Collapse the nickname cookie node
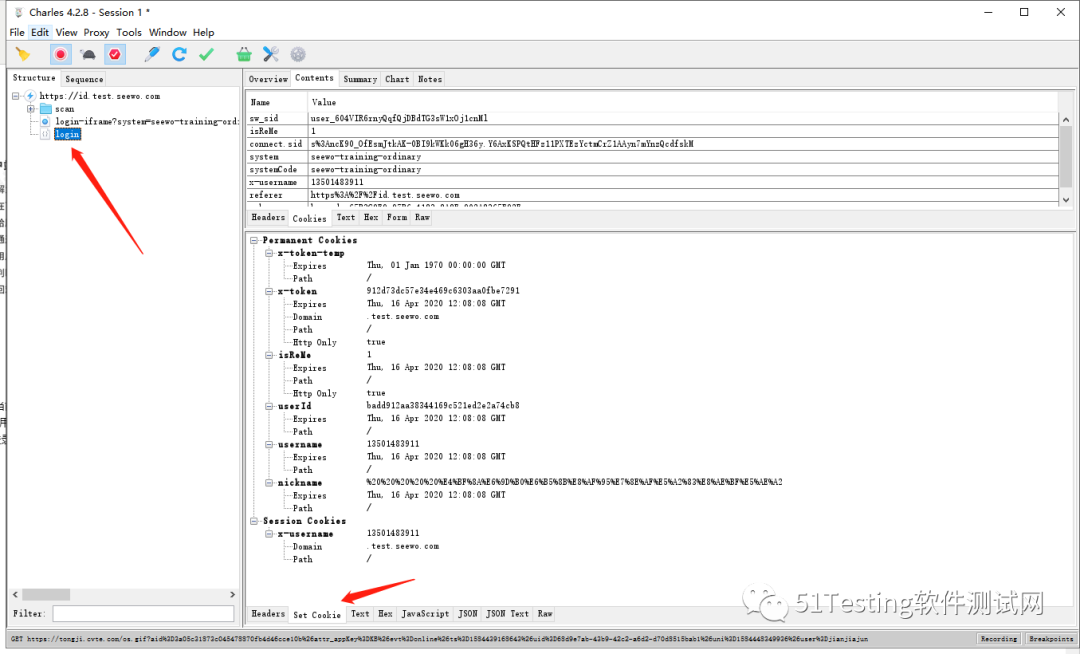 pyautogui.click(x=269, y=483)
